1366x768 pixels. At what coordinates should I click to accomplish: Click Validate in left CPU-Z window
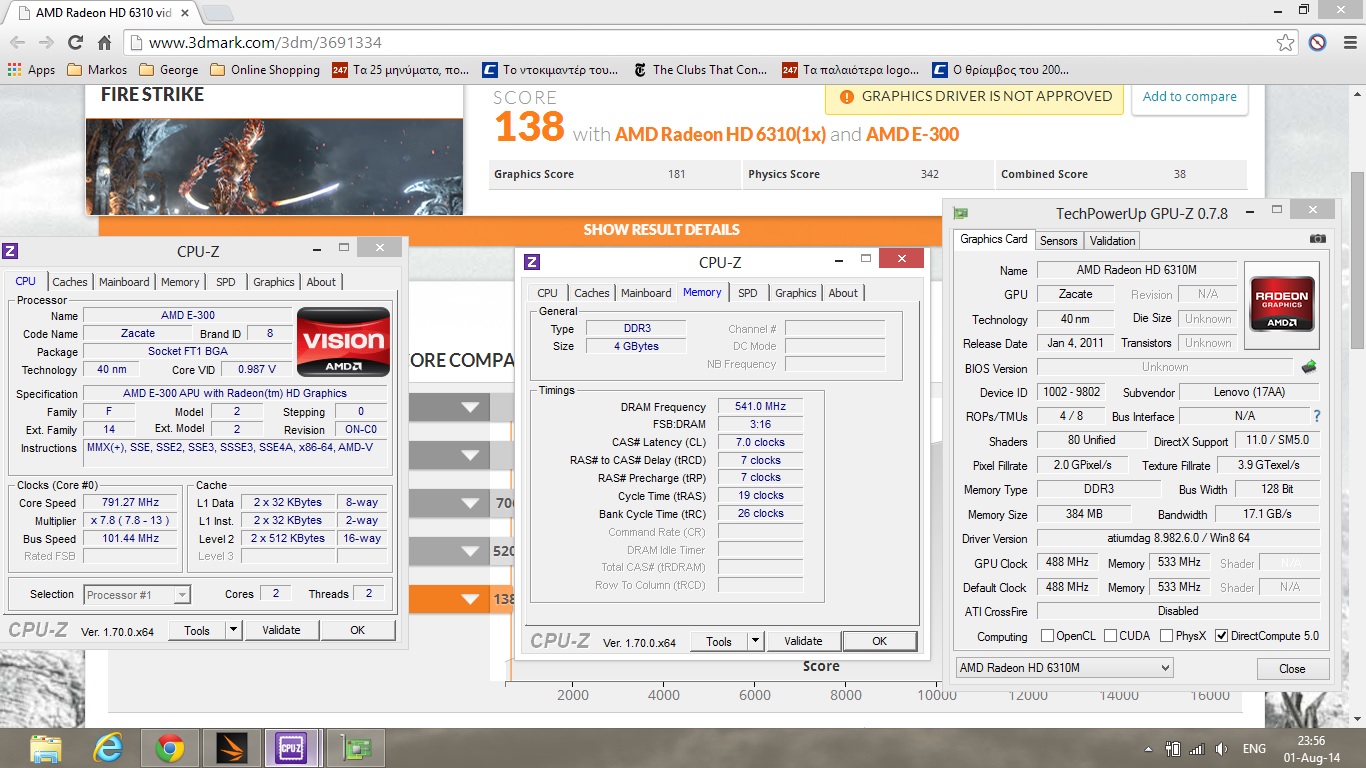281,630
